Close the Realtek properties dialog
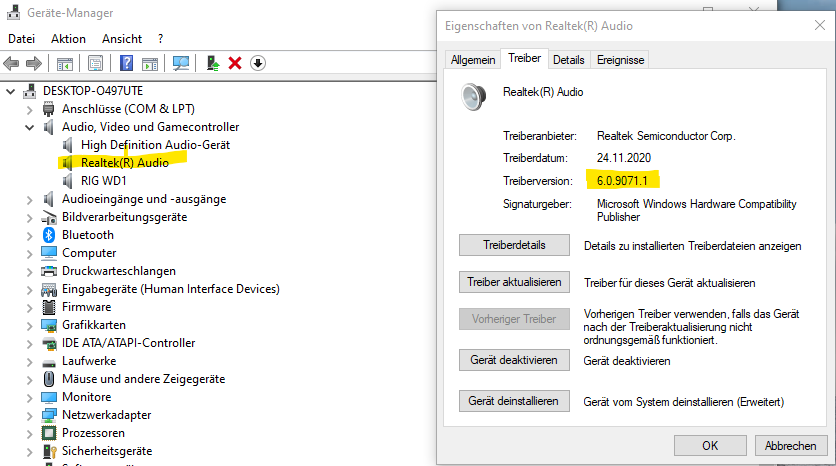Viewport: 836px width, 466px height. tap(820, 25)
